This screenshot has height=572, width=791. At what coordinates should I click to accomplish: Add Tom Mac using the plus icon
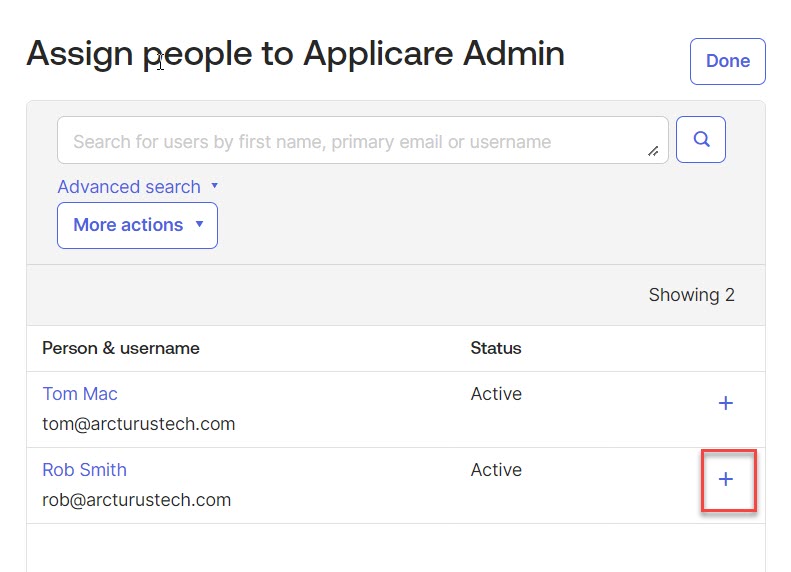(726, 403)
